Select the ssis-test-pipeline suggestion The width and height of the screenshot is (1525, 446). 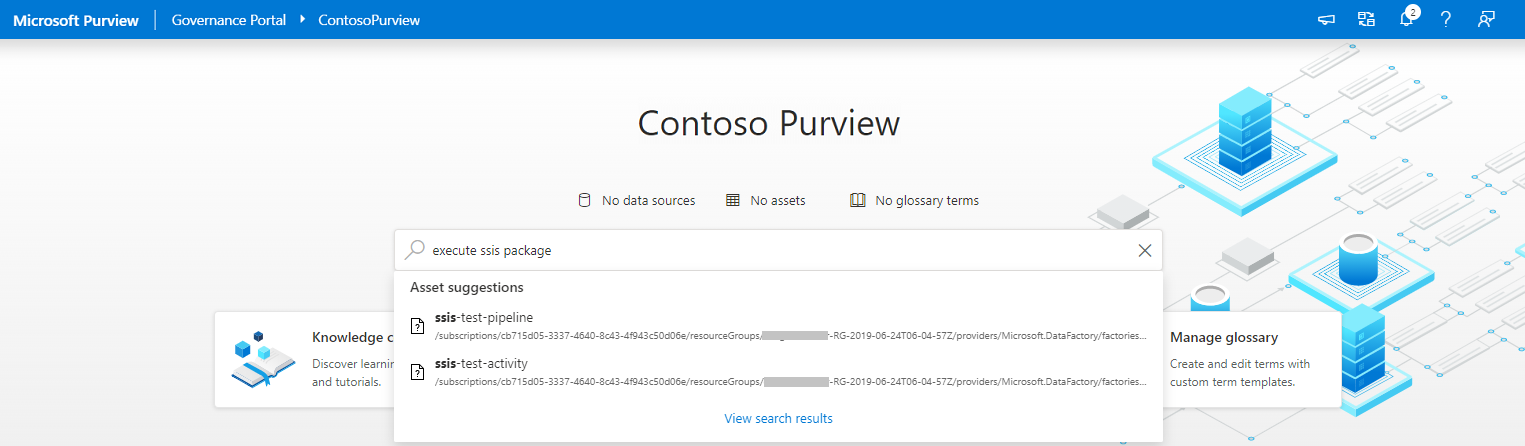pos(485,318)
